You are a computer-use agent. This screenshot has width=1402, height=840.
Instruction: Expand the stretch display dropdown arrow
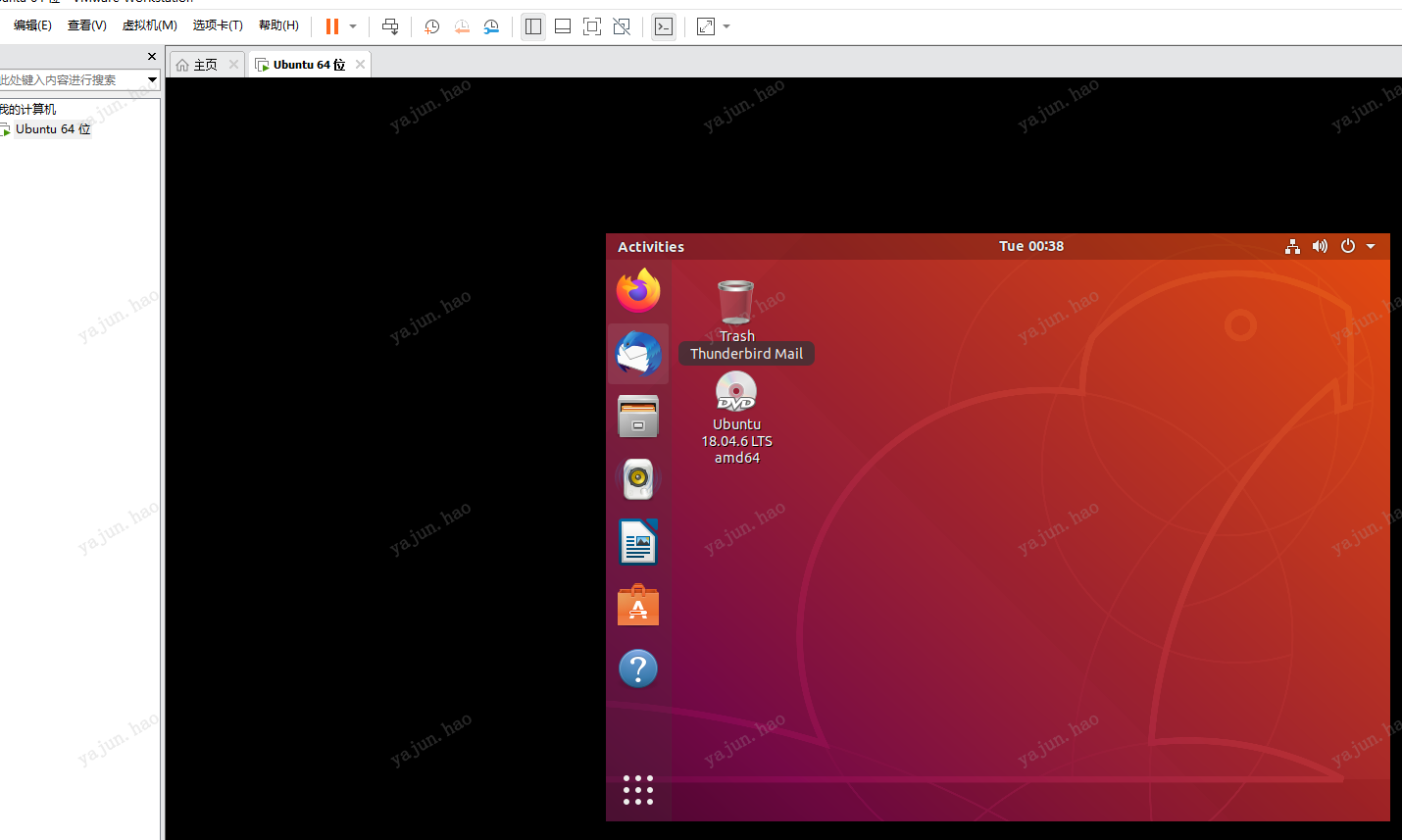coord(726,26)
